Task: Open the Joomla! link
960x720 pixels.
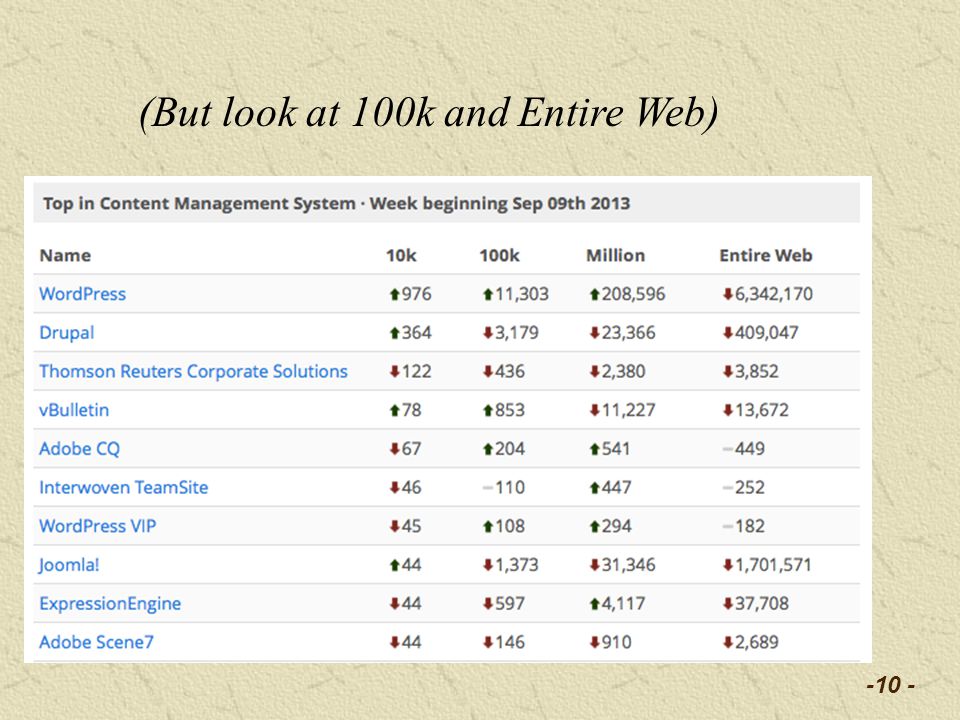Action: pyautogui.click(x=69, y=564)
